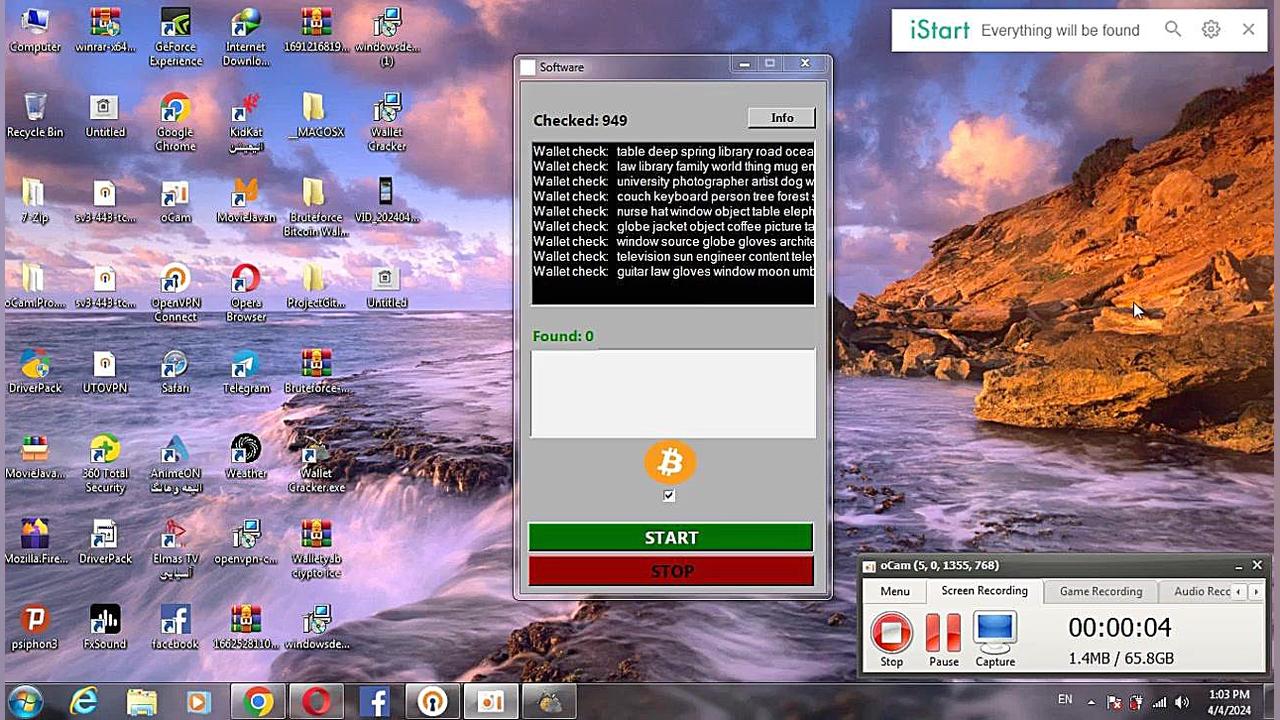
Task: Toggle the checkbox below the Bitcoin logo
Action: 669,495
